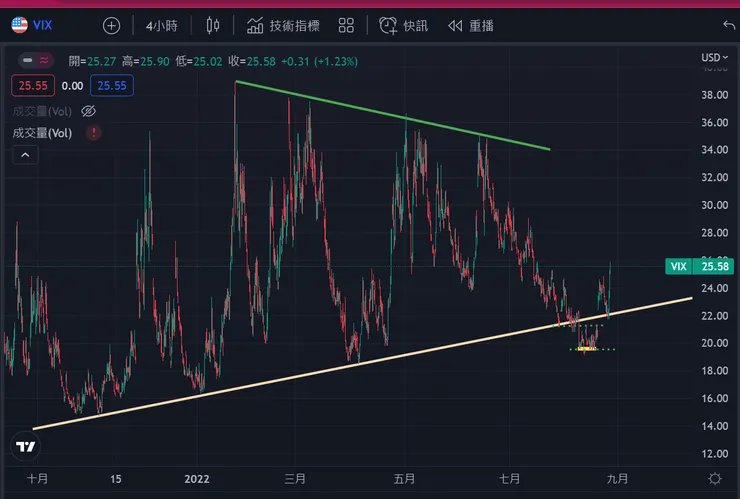
Task: Click the 收=25.58 close value
Action: click(252, 61)
